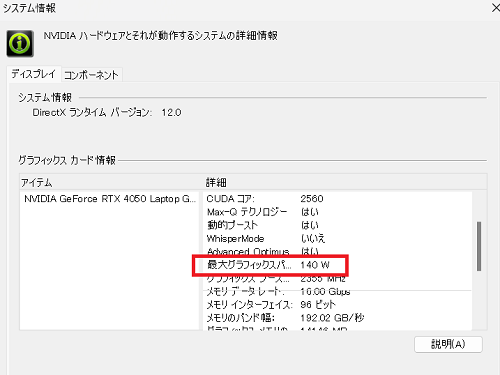The image size is (500, 375).
Task: Close the システム情報 dialog
Action: pyautogui.click(x=496, y=7)
